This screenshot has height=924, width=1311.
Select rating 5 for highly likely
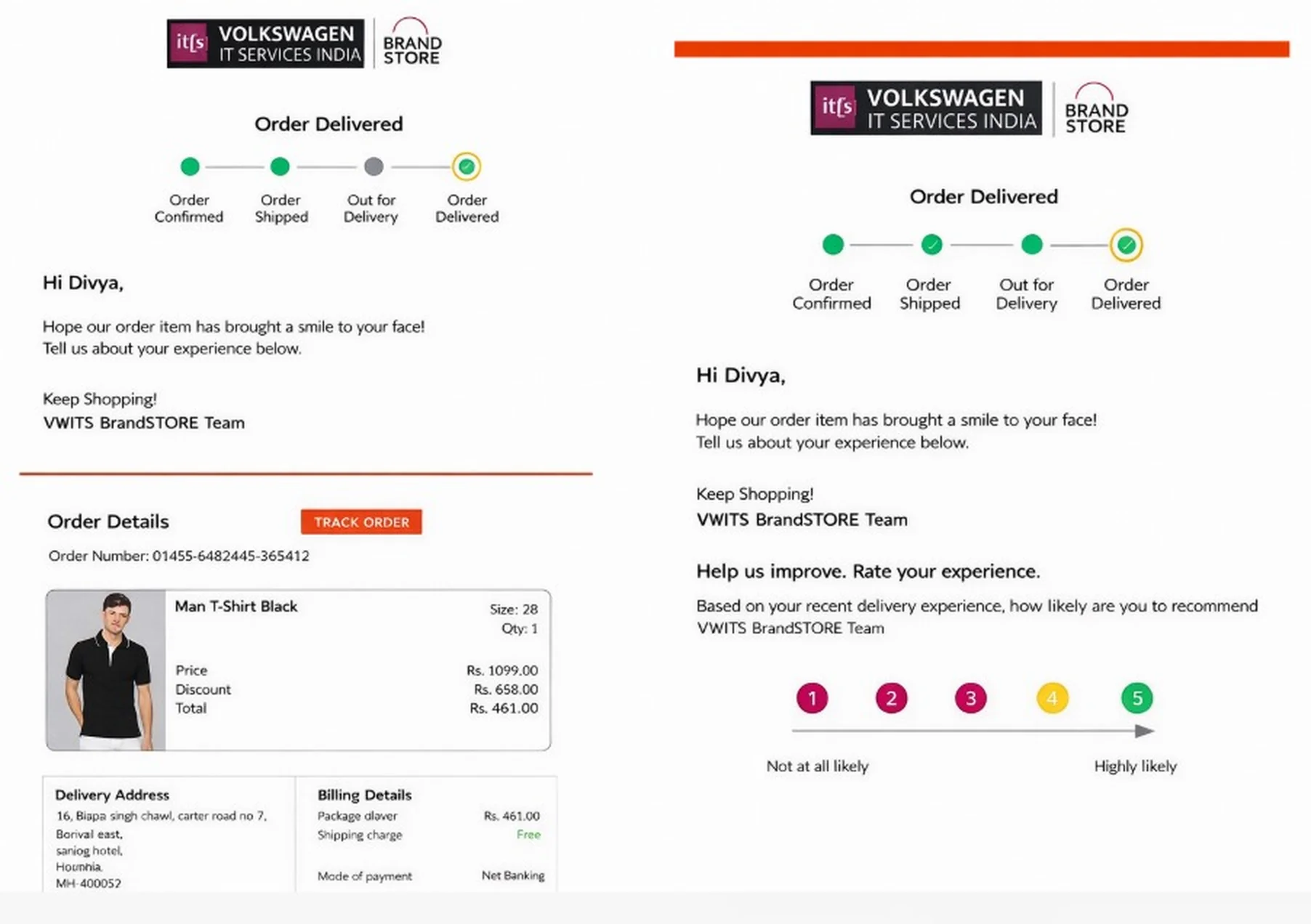click(1137, 698)
